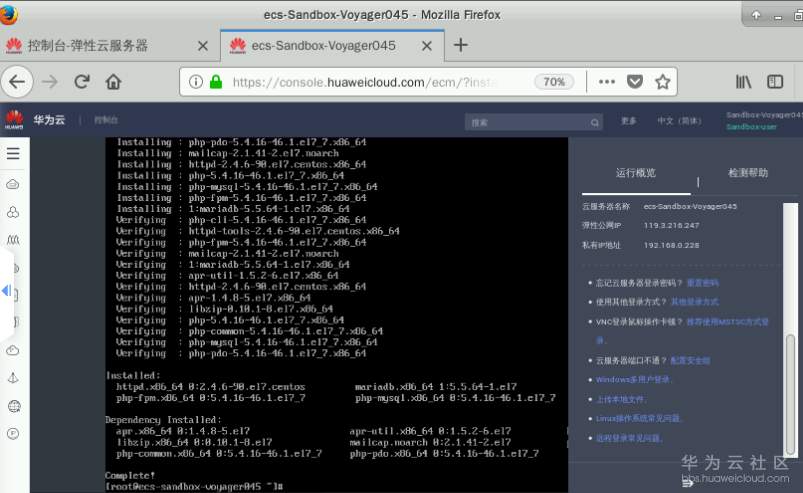Open the Windows多用户登录 link
The height and width of the screenshot is (493, 803).
[633, 380]
